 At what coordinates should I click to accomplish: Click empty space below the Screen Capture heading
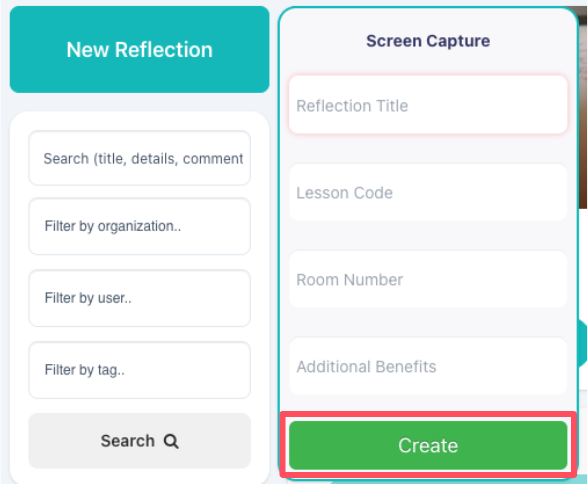coord(428,63)
